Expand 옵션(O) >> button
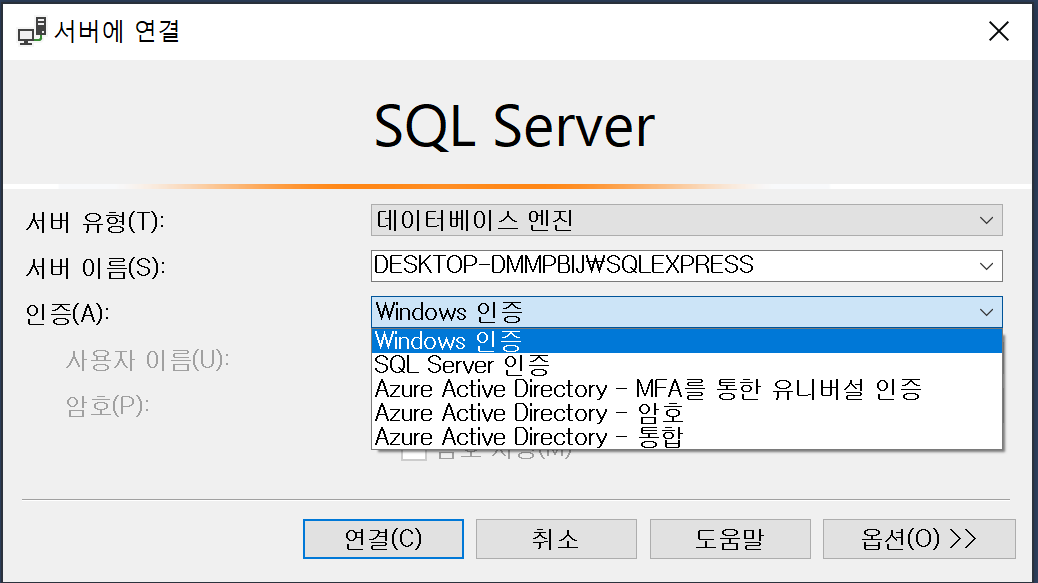This screenshot has width=1038, height=583. pyautogui.click(x=919, y=539)
